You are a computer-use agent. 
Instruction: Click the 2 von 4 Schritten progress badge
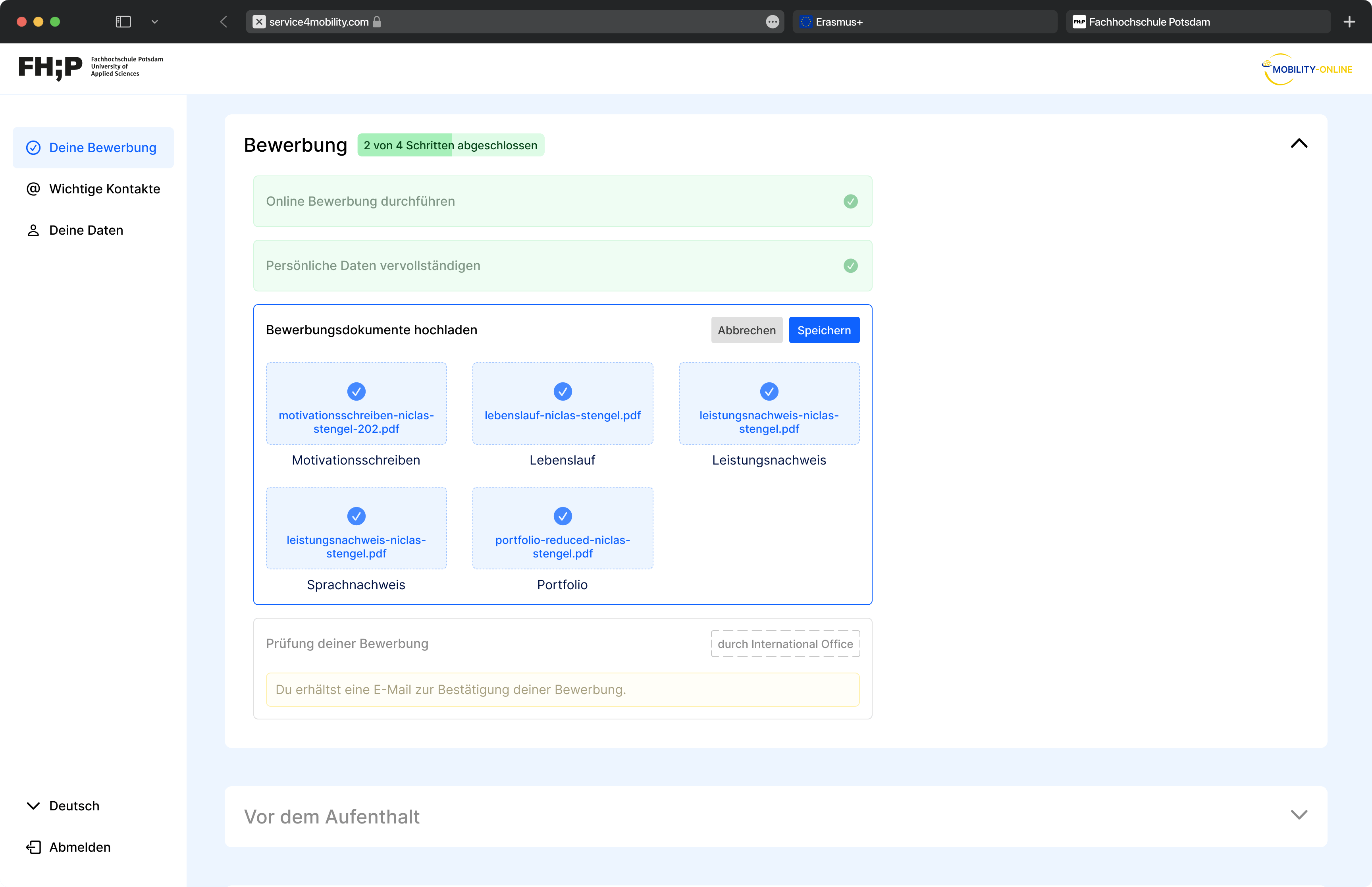(450, 145)
